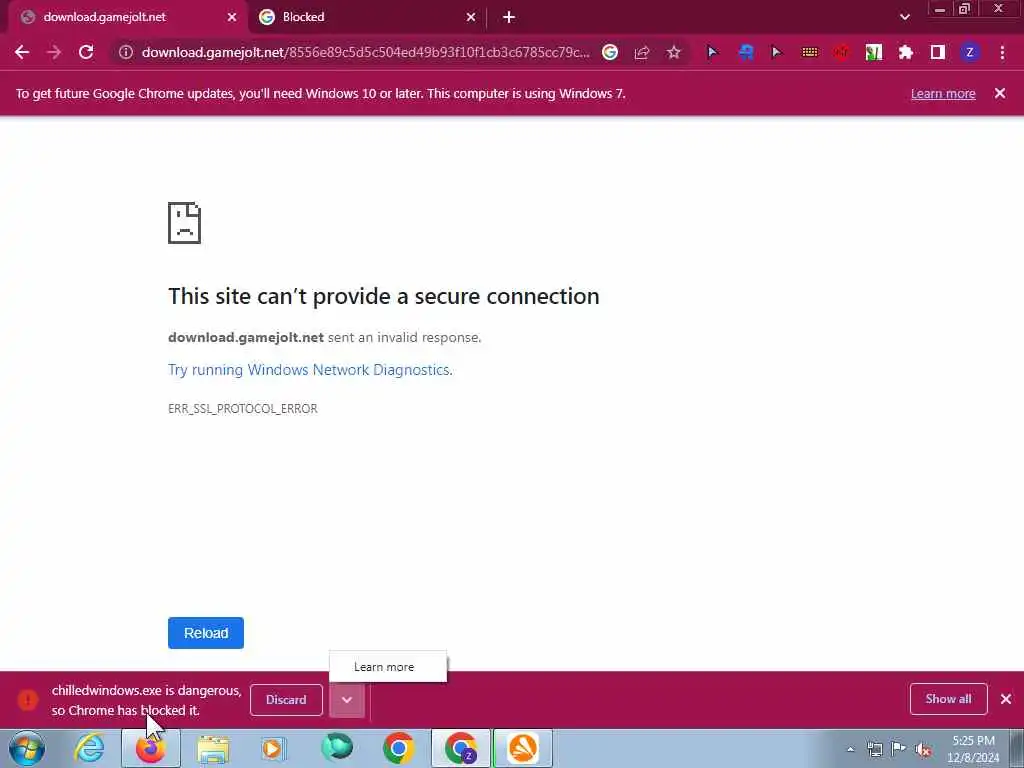Open the yellow keyboard extension icon
The width and height of the screenshot is (1024, 768).
(x=809, y=52)
